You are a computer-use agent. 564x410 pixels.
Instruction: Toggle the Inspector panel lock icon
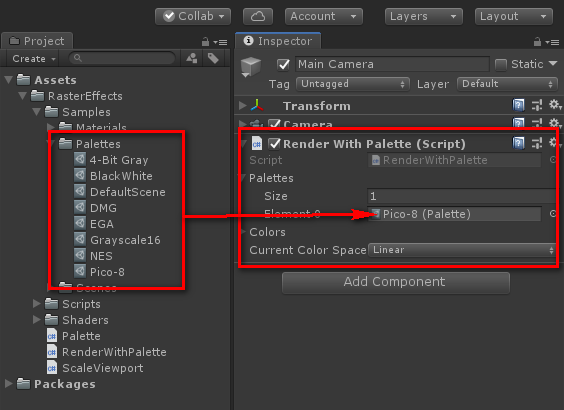537,42
